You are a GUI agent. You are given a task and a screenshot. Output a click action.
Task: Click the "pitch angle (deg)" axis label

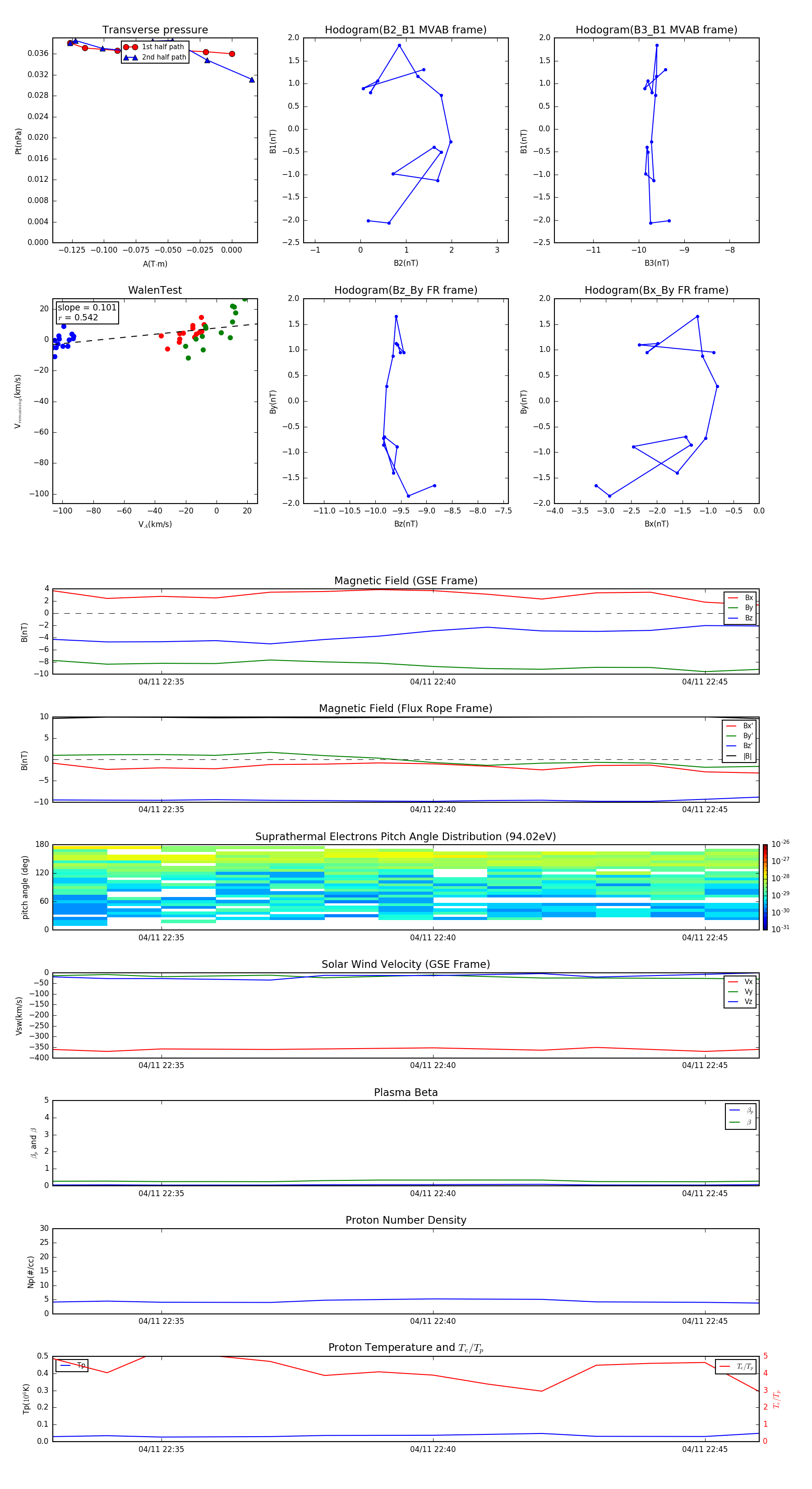[x=25, y=887]
